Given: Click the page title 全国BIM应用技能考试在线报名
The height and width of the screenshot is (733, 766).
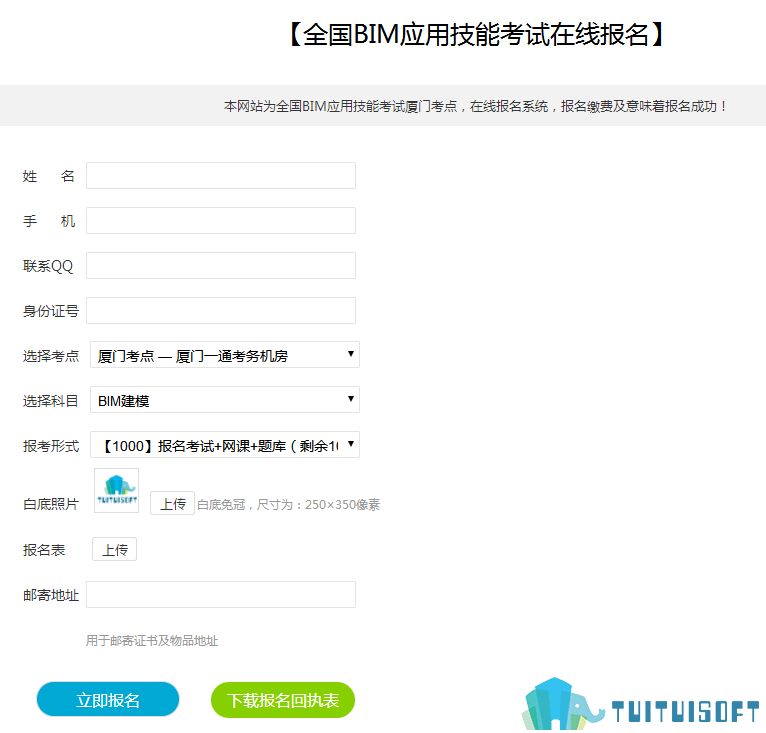Looking at the screenshot, I should [476, 35].
